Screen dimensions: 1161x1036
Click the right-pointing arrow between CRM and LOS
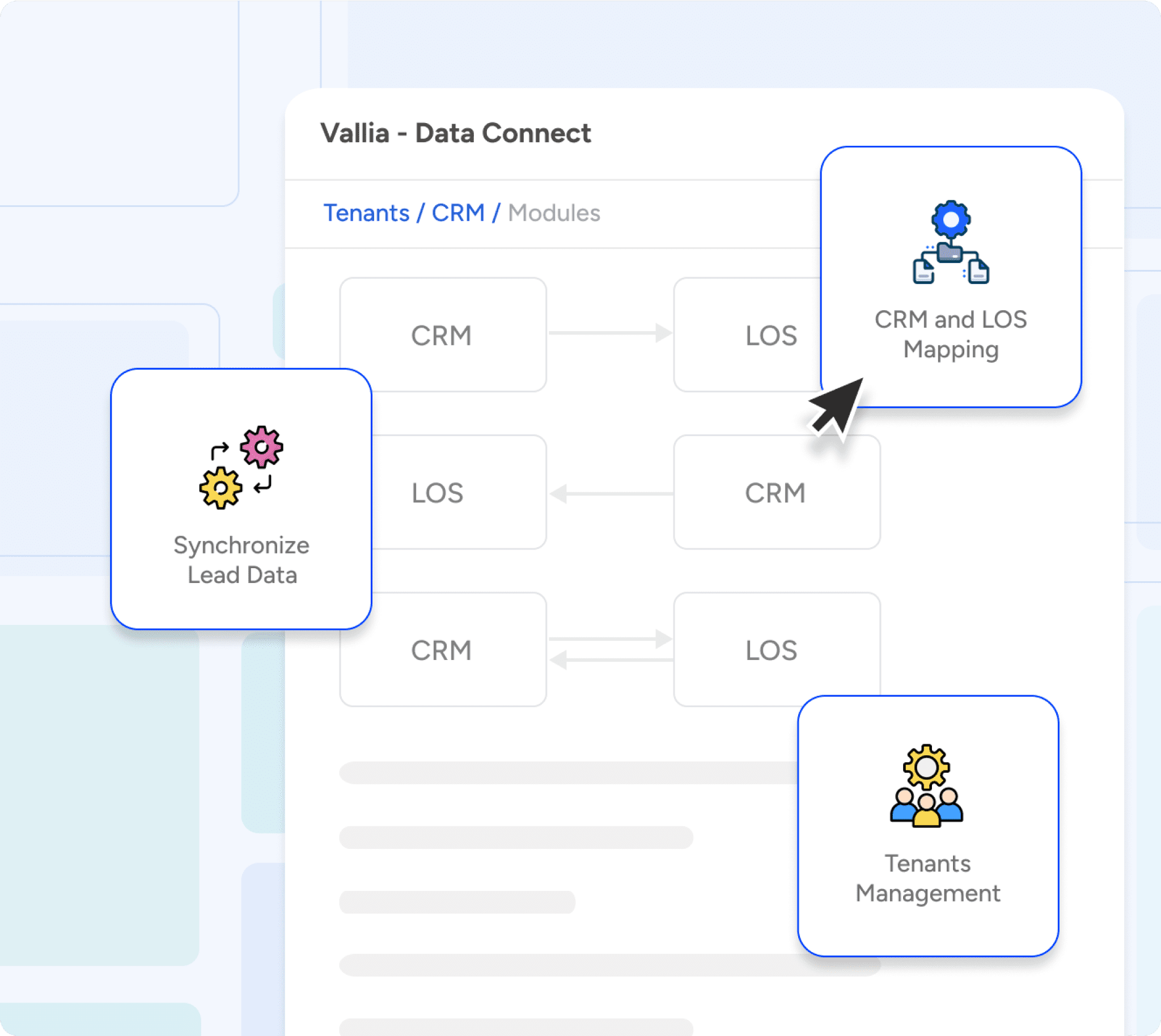(x=609, y=333)
